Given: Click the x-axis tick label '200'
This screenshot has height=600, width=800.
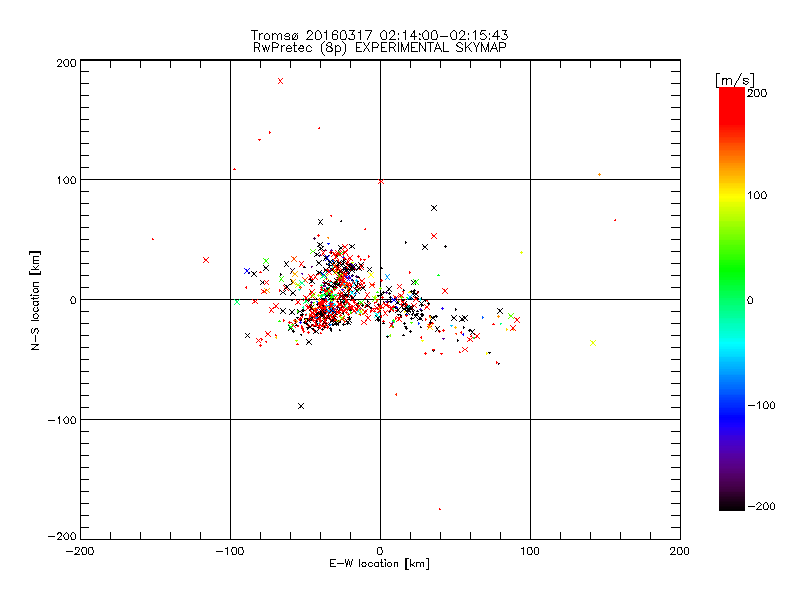Looking at the screenshot, I should [680, 552].
